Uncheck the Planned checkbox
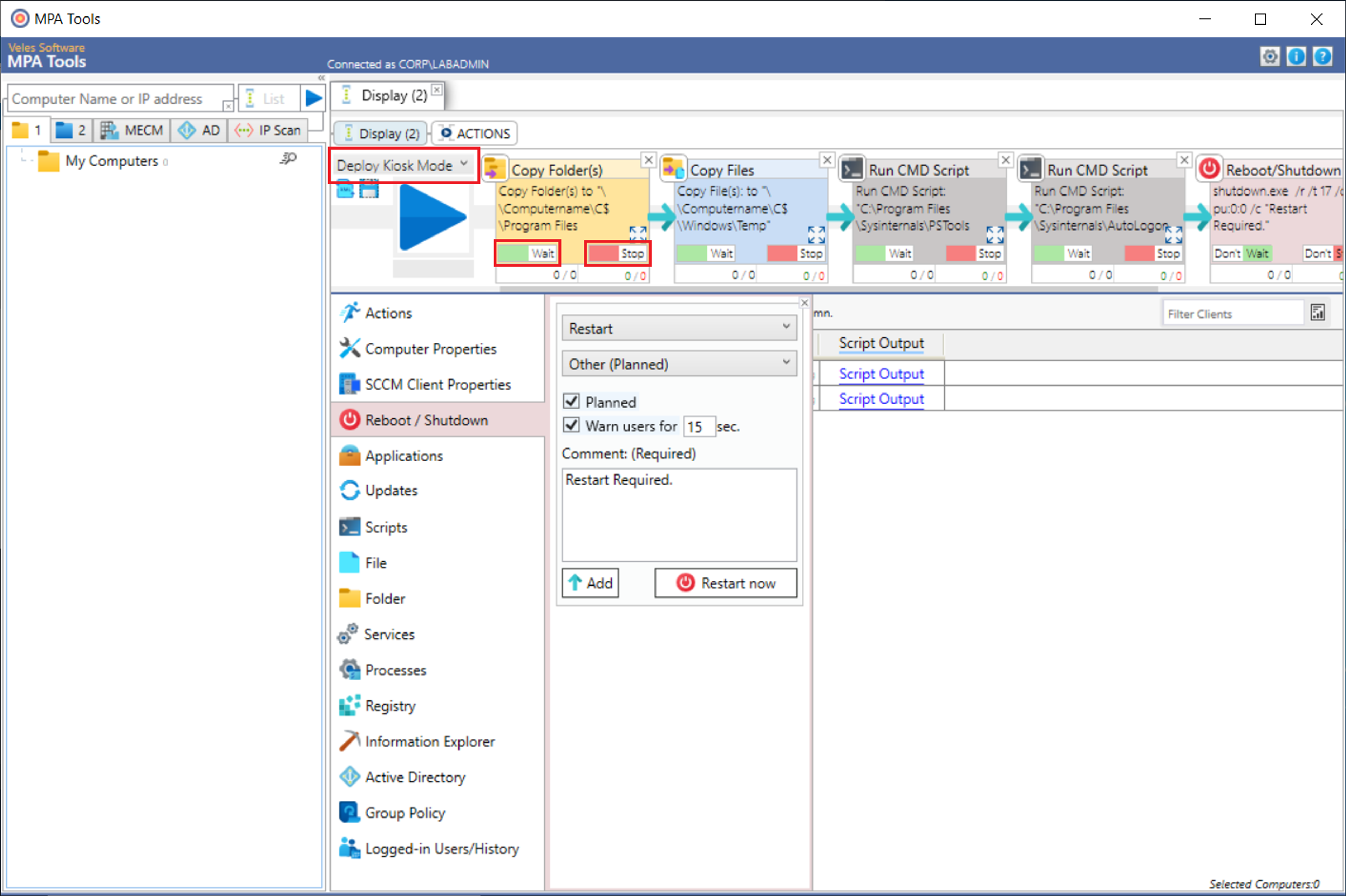This screenshot has height=896, width=1346. [x=571, y=401]
